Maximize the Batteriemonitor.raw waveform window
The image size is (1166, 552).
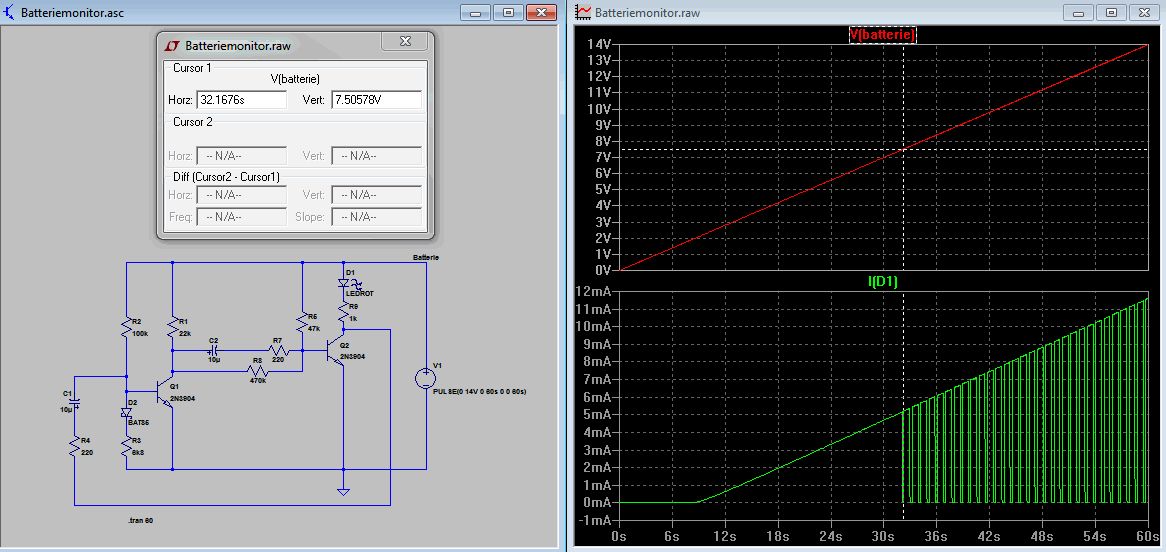pyautogui.click(x=1109, y=12)
